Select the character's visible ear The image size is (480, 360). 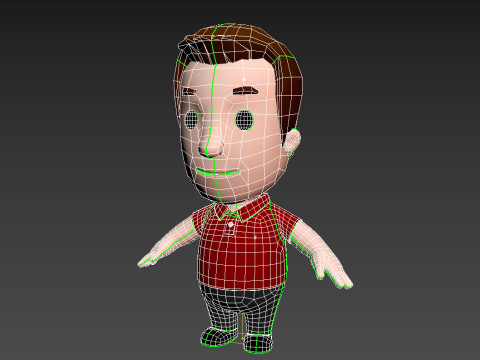tap(292, 142)
